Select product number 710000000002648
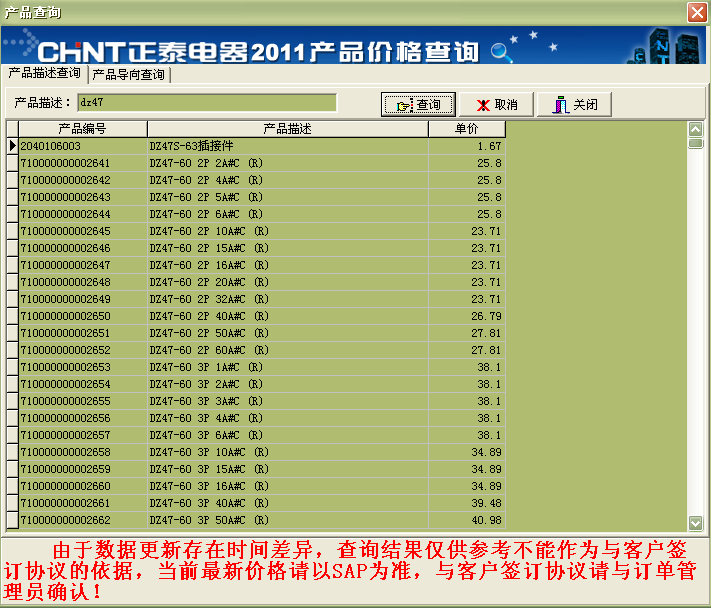Screen dimensions: 711x608 point(83,282)
